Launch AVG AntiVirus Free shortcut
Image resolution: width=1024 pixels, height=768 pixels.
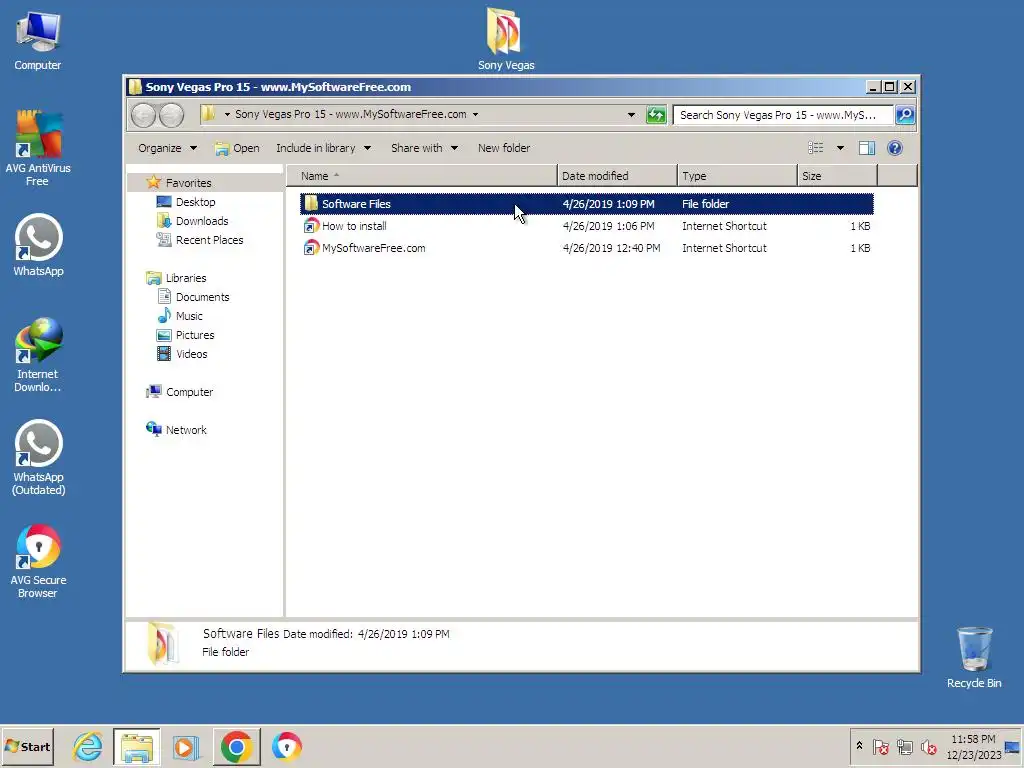38,148
